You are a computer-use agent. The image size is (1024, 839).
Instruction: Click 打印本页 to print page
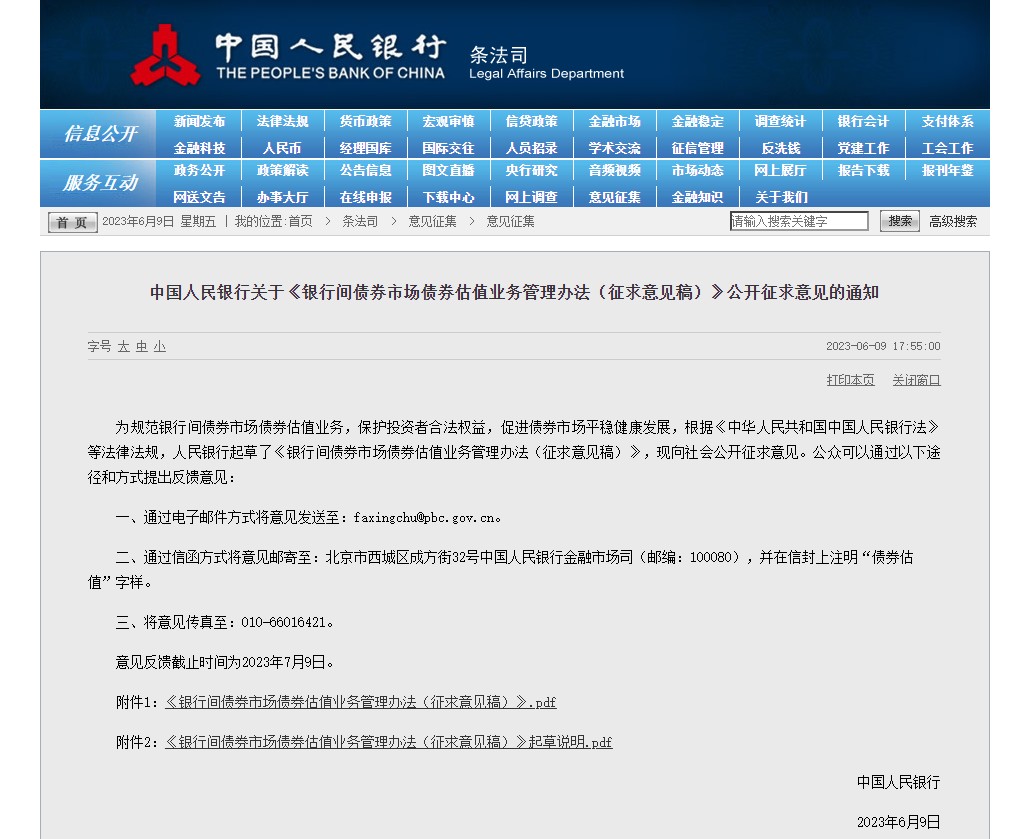[x=850, y=380]
